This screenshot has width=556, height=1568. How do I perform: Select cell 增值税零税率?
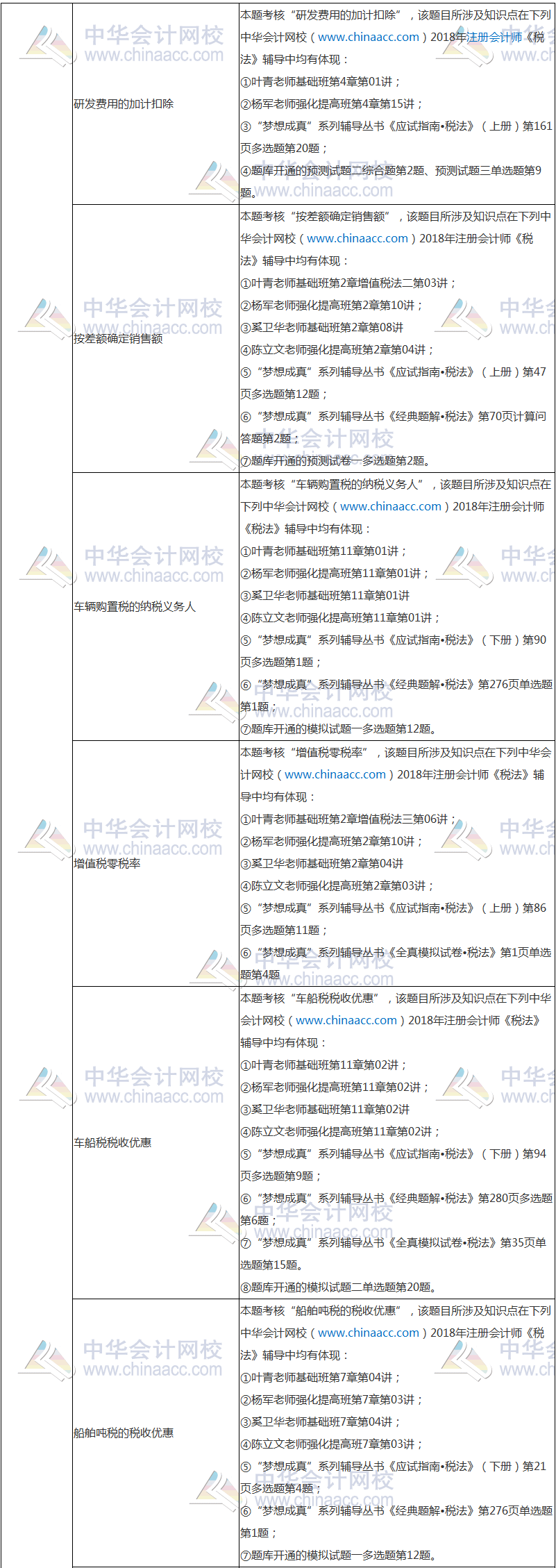(155, 864)
